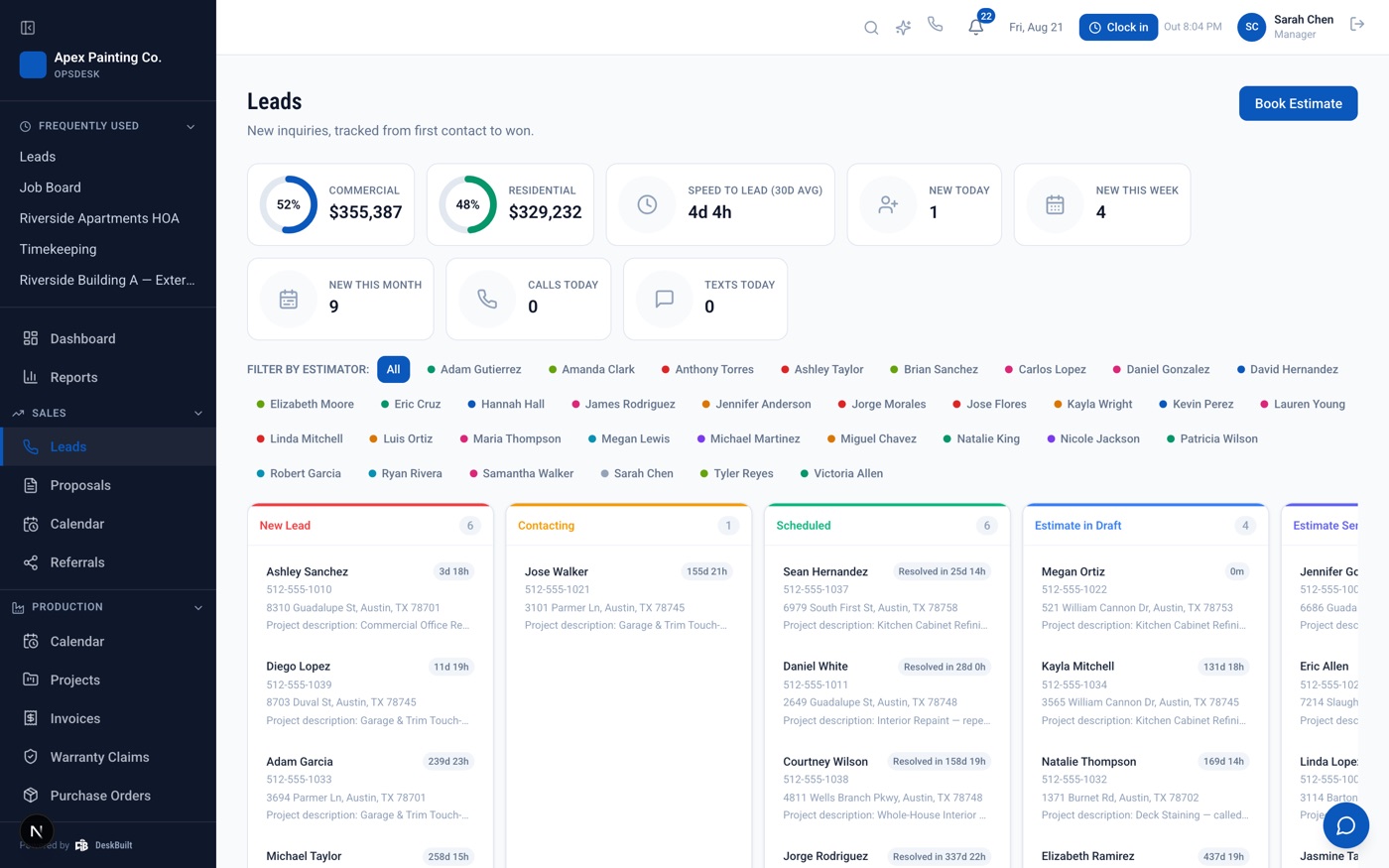
Task: Collapse the Frequently Used section
Action: click(x=190, y=126)
